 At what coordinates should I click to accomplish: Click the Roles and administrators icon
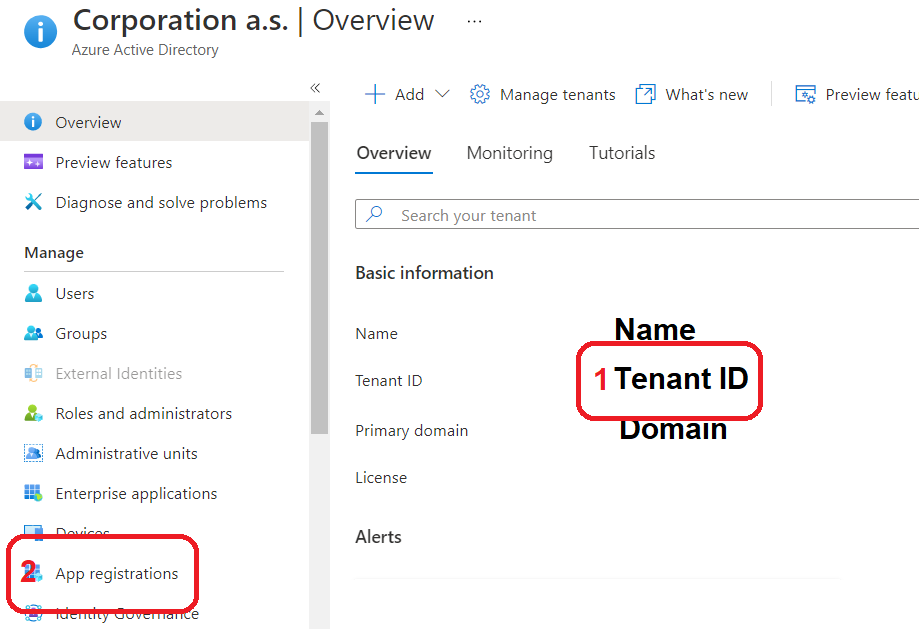(x=33, y=413)
